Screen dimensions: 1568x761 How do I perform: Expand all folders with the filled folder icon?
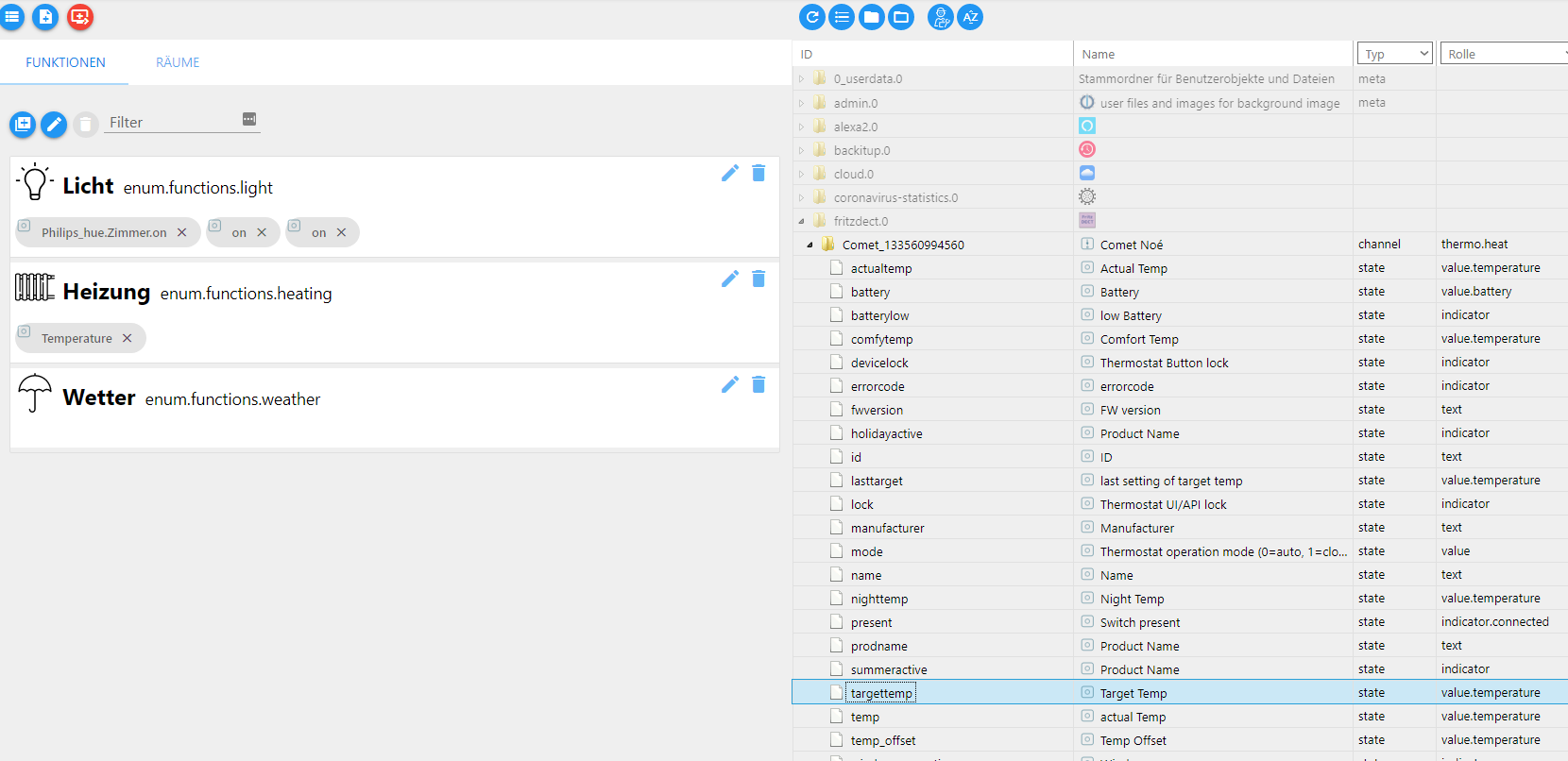coord(872,17)
